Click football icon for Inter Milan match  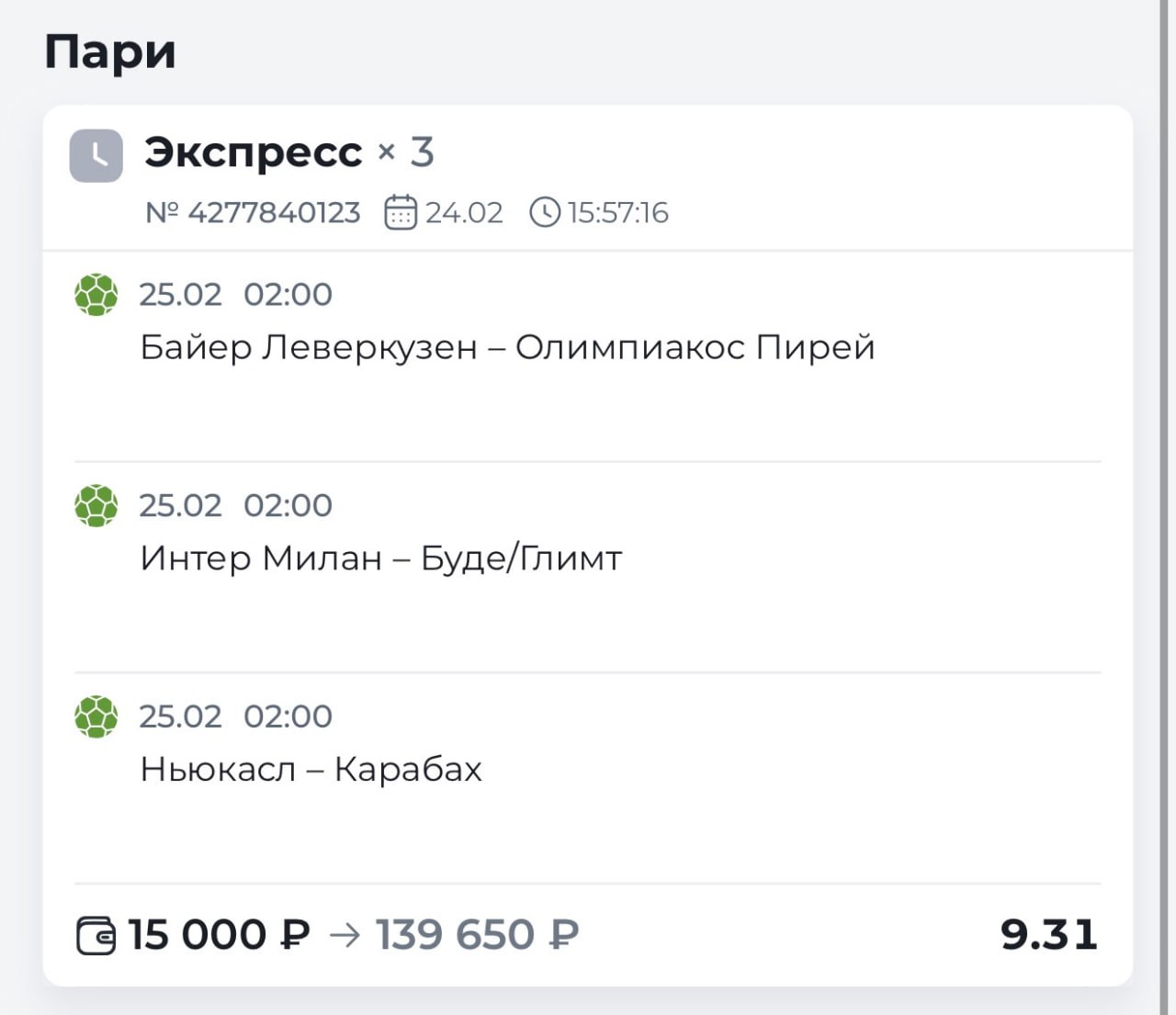click(96, 505)
